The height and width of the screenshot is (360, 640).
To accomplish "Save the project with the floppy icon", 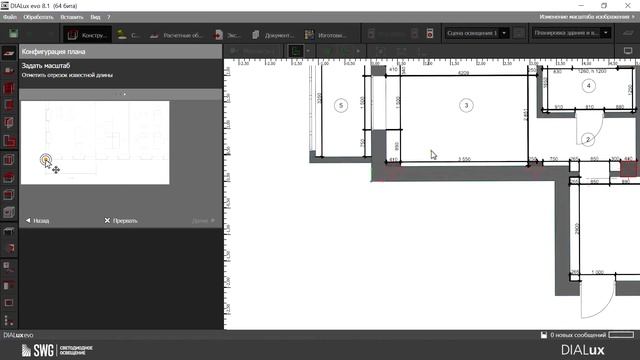I will coord(13,34).
